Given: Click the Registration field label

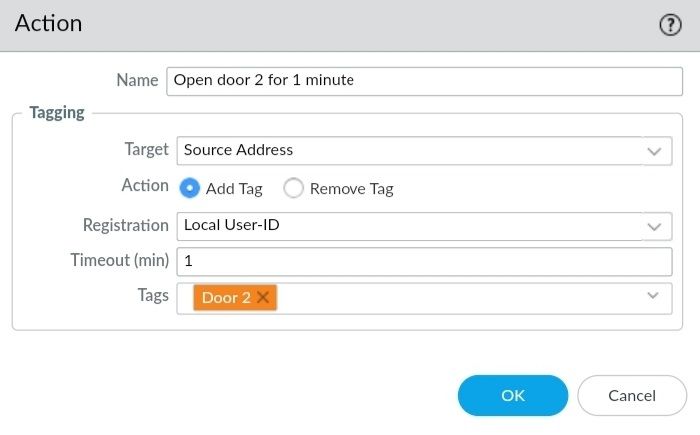Looking at the screenshot, I should (x=126, y=225).
